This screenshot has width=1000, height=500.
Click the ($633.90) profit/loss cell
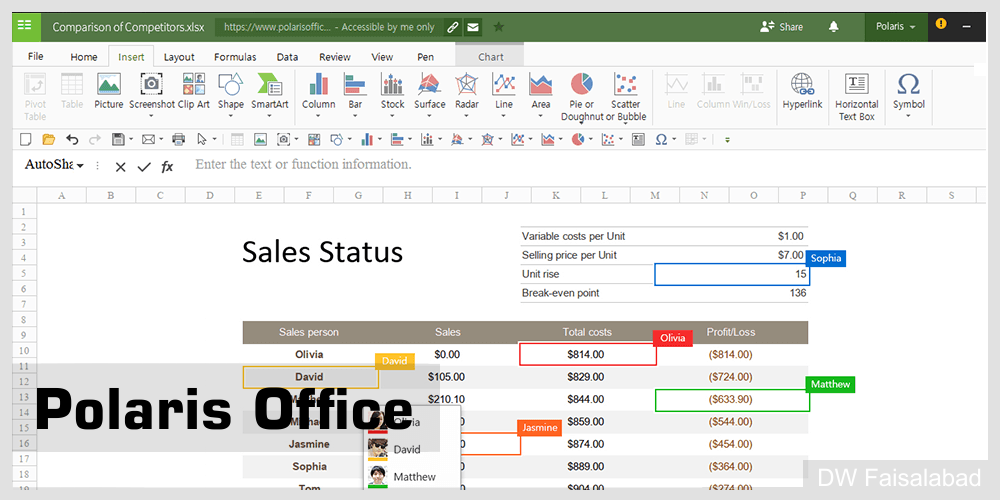pyautogui.click(x=732, y=400)
